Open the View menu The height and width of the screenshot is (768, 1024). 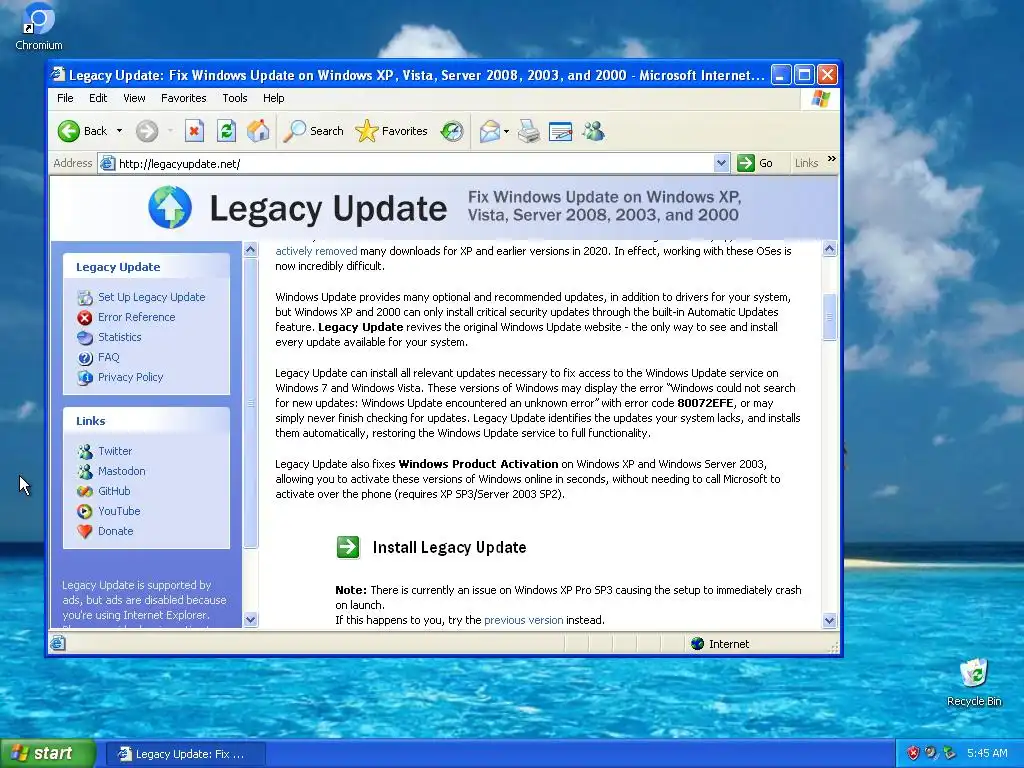pos(134,98)
